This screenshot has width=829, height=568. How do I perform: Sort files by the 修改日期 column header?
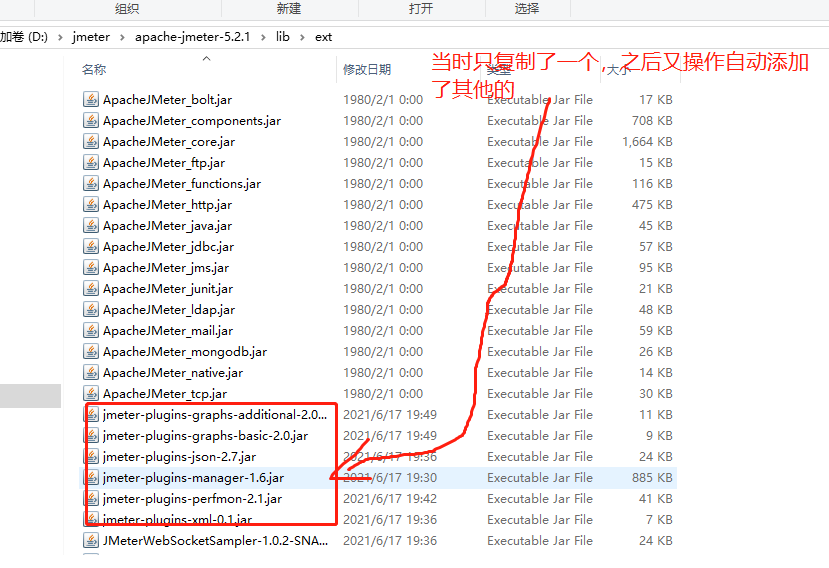[x=367, y=70]
